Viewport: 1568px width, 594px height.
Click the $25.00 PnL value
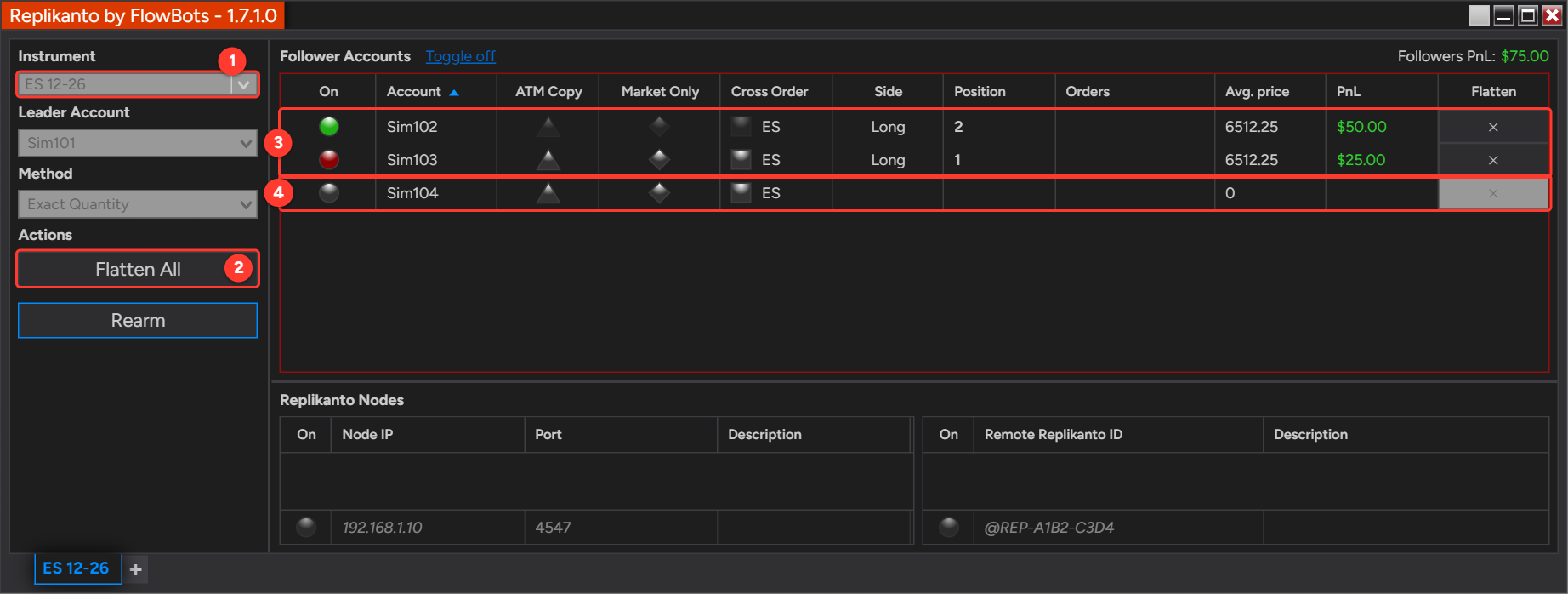[x=1361, y=160]
